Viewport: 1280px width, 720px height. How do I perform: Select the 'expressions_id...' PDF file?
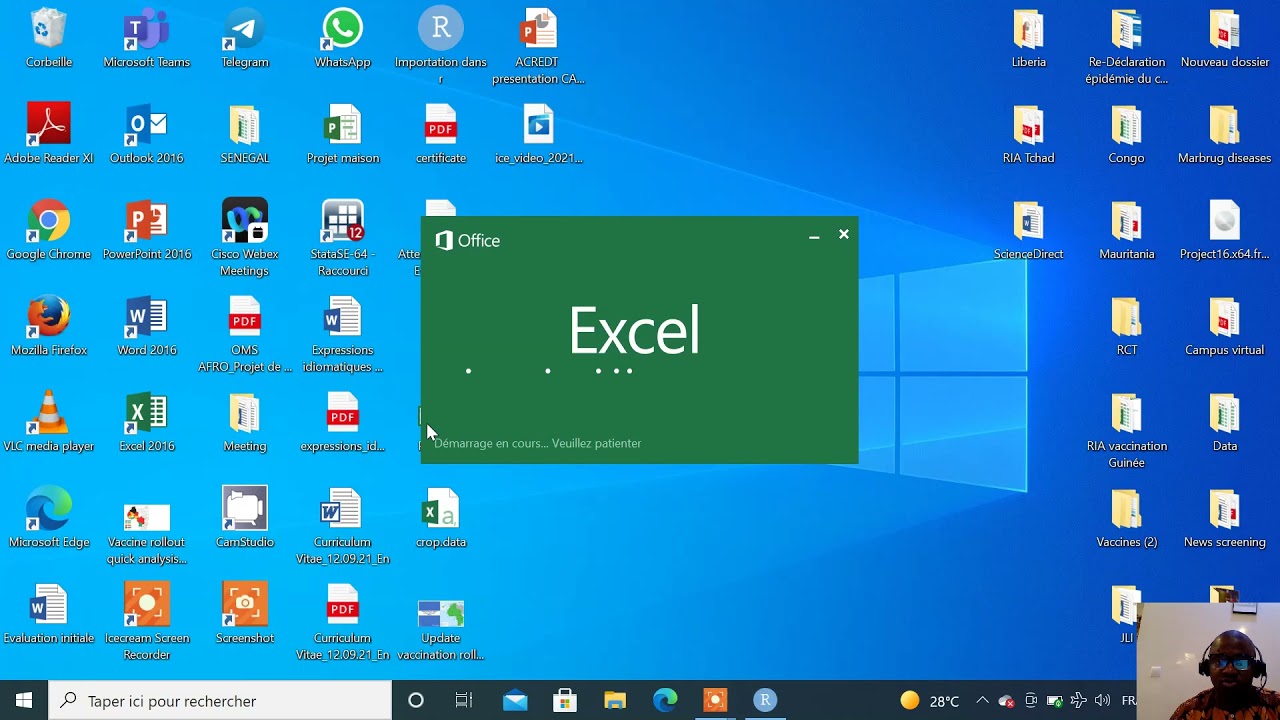[x=343, y=422]
